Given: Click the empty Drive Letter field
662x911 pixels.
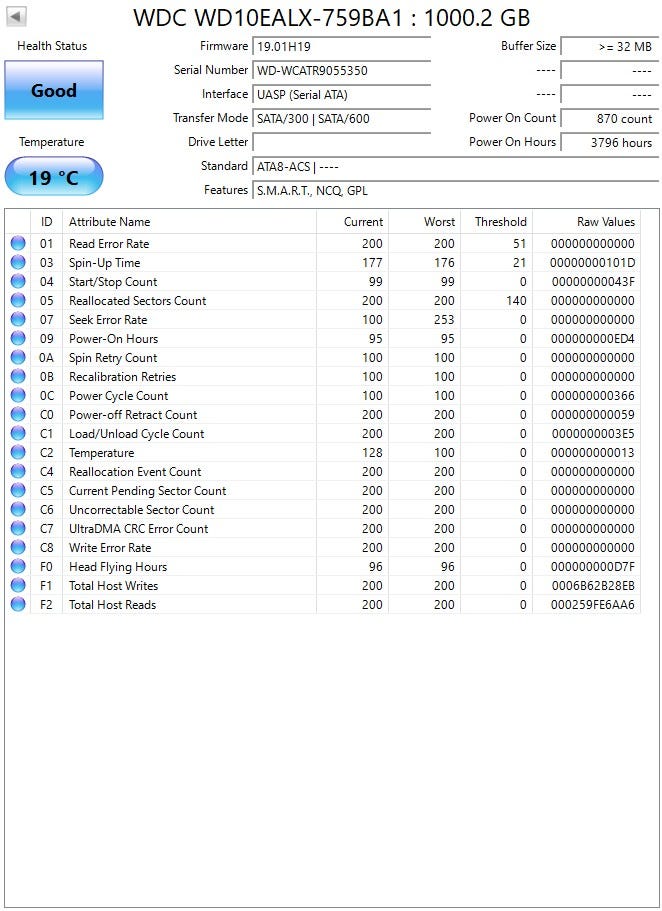Looking at the screenshot, I should coord(341,143).
